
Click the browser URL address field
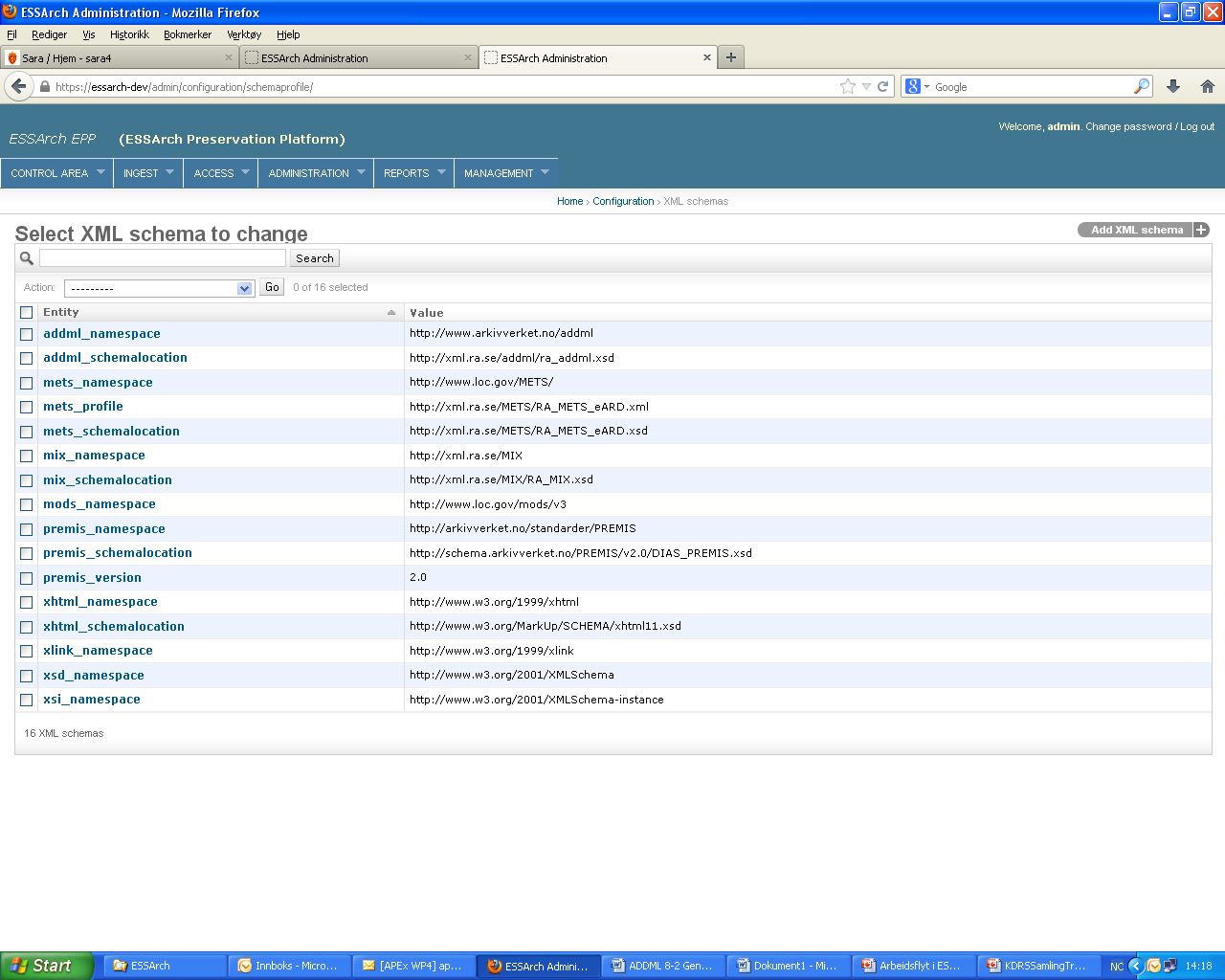coord(445,86)
